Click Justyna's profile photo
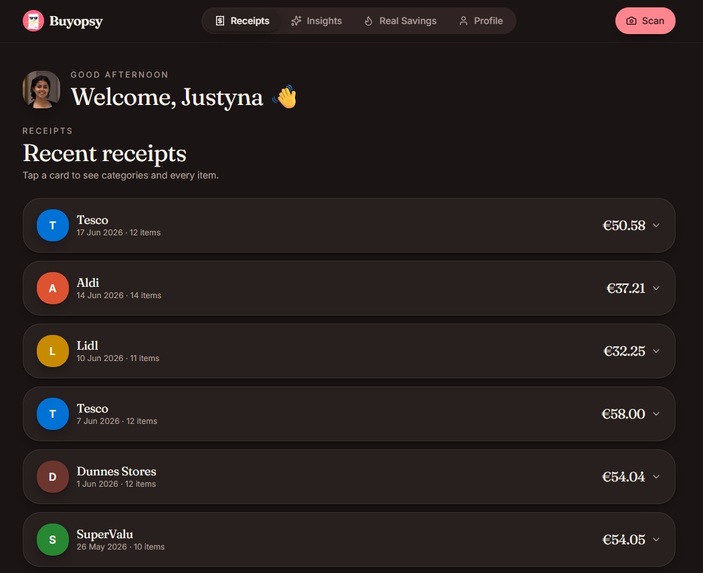The width and height of the screenshot is (703, 573). click(x=42, y=89)
